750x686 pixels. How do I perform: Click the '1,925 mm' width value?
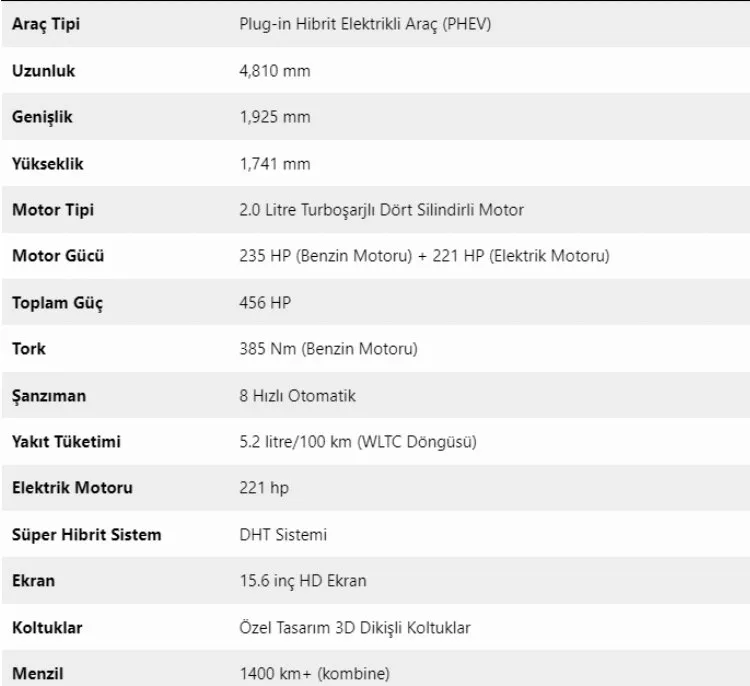coord(269,117)
